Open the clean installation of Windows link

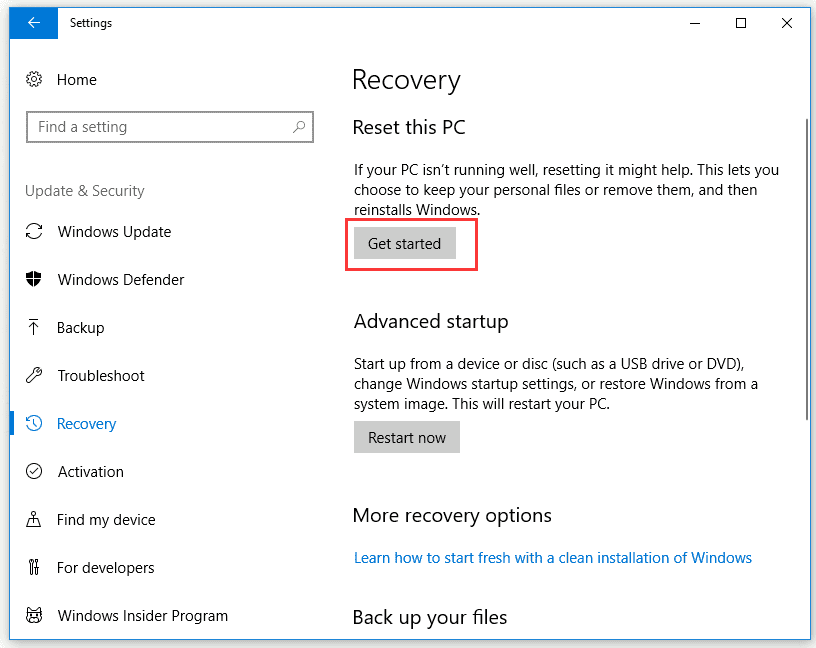pos(552,558)
